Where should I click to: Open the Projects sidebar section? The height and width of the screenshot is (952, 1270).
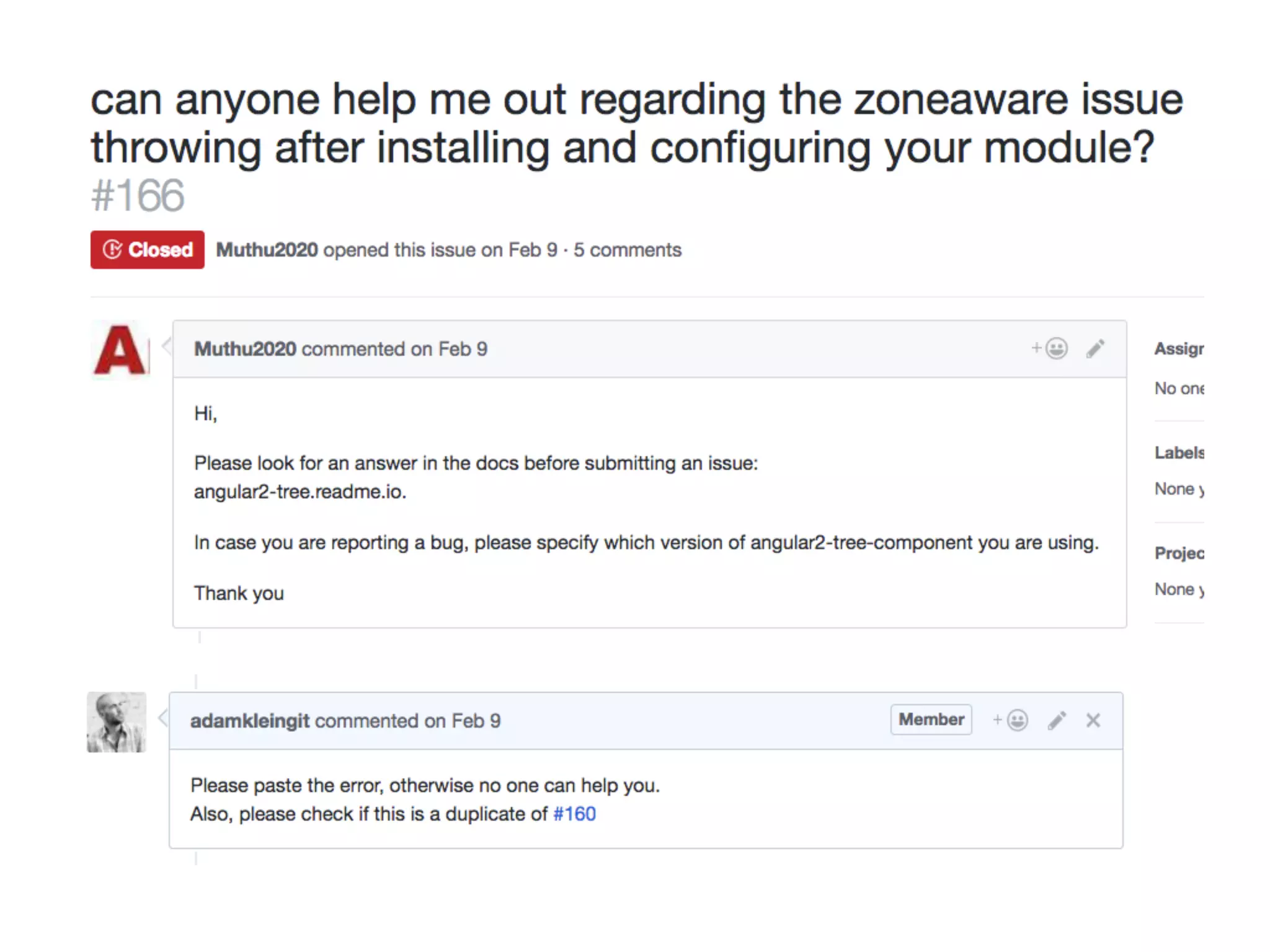[x=1178, y=553]
